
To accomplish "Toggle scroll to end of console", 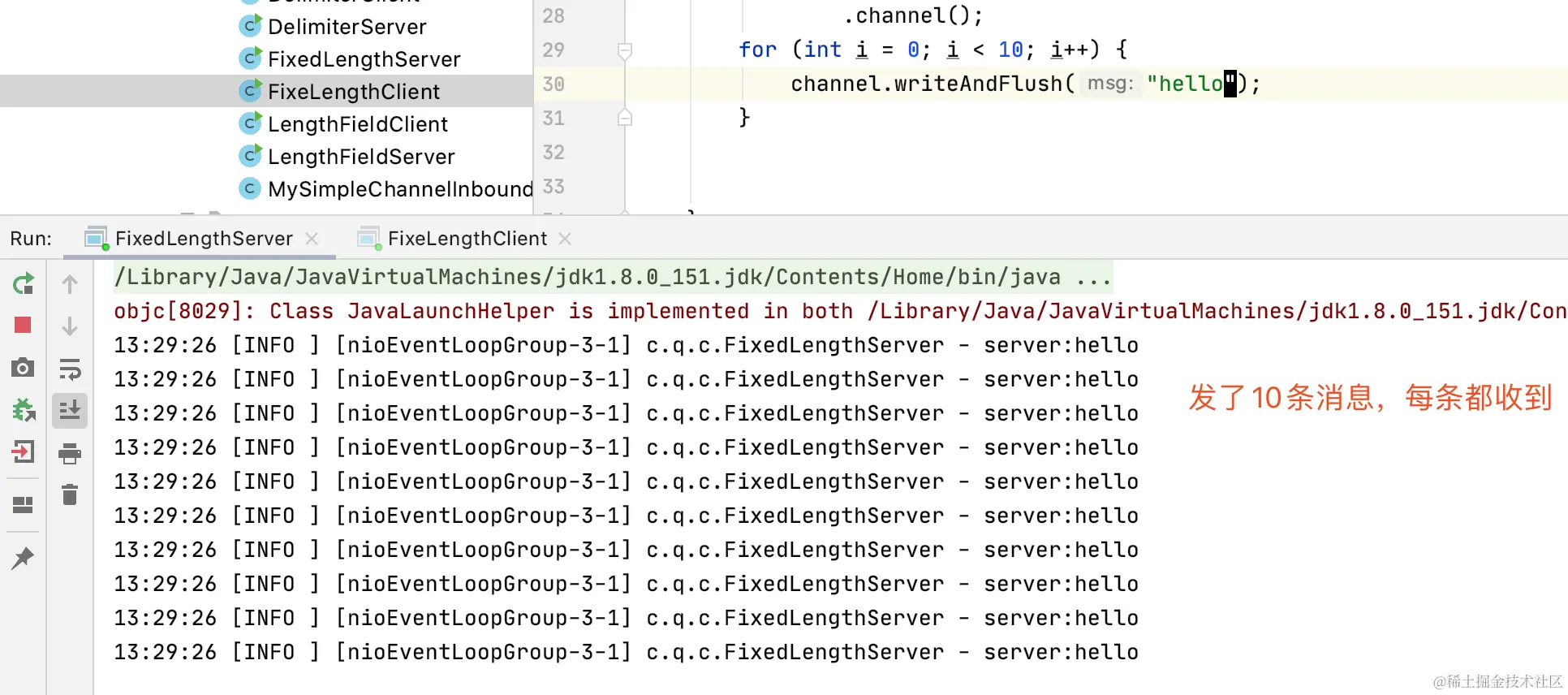I will point(70,410).
